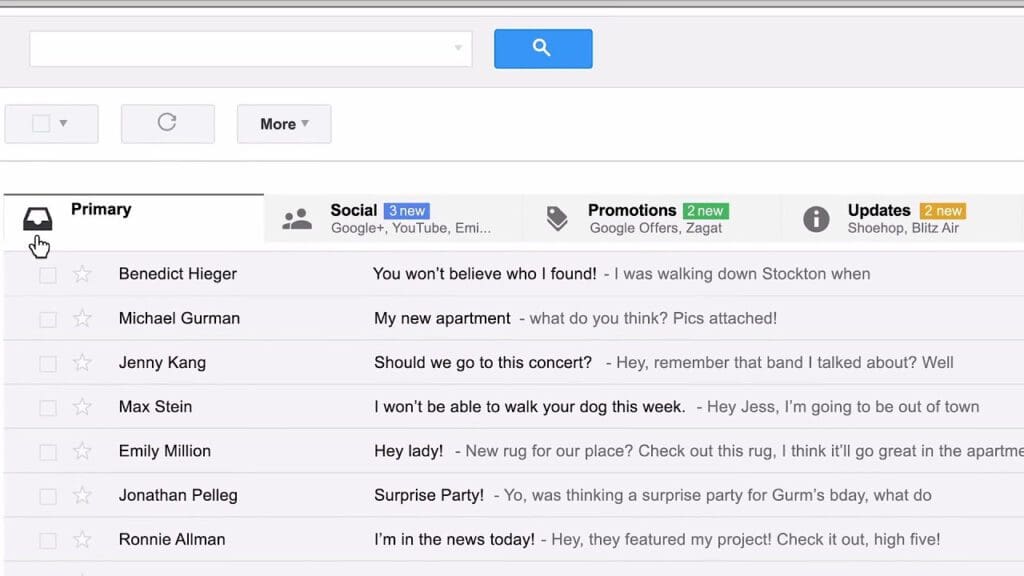Click the refresh icon above the inbox
1024x576 pixels.
tap(167, 123)
